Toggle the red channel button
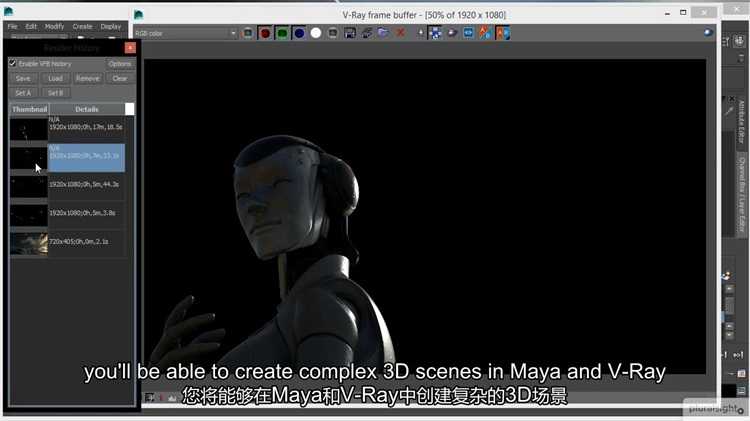This screenshot has width=750, height=421. click(x=265, y=33)
